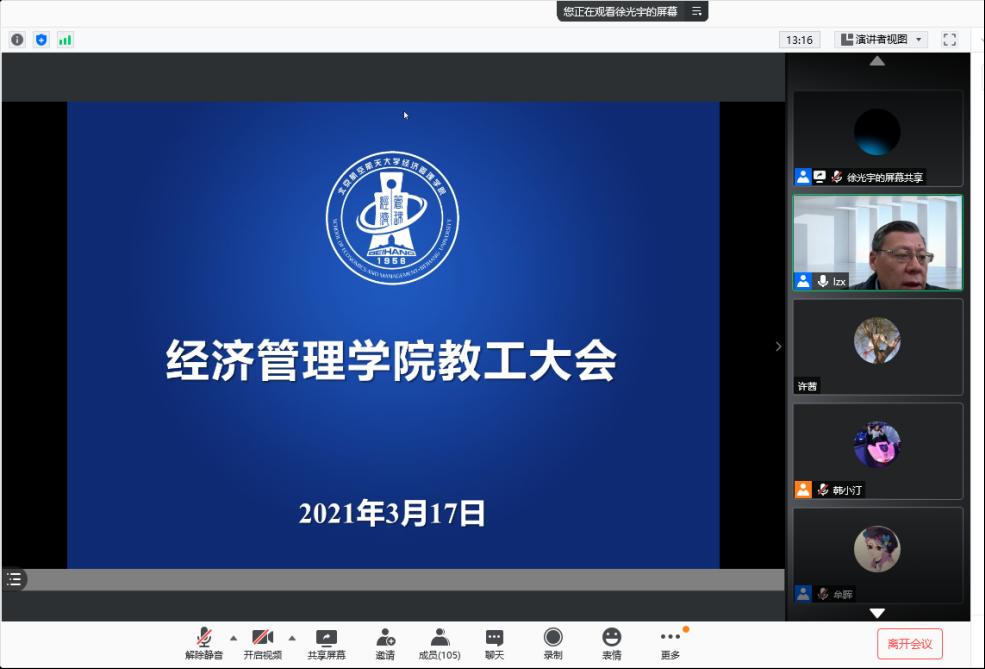
Task: Enter full screen mode
Action: 949,40
